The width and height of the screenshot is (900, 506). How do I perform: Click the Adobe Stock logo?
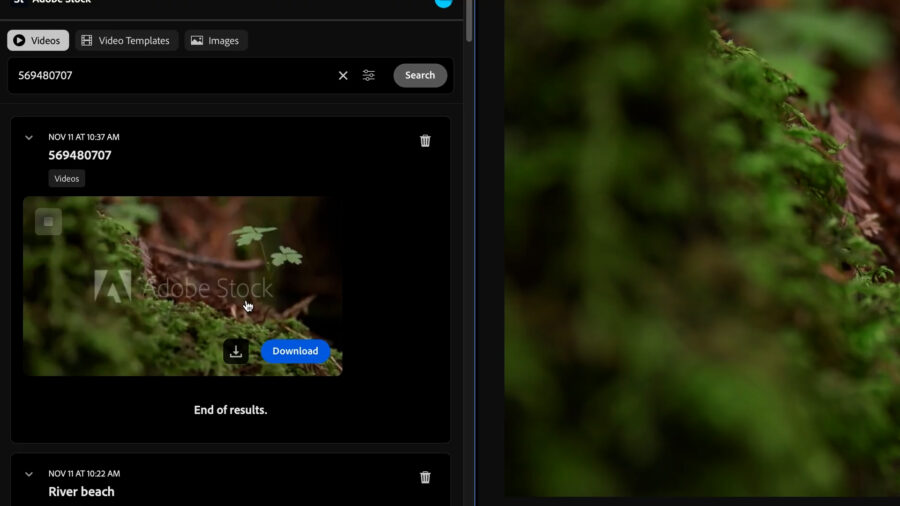18,2
